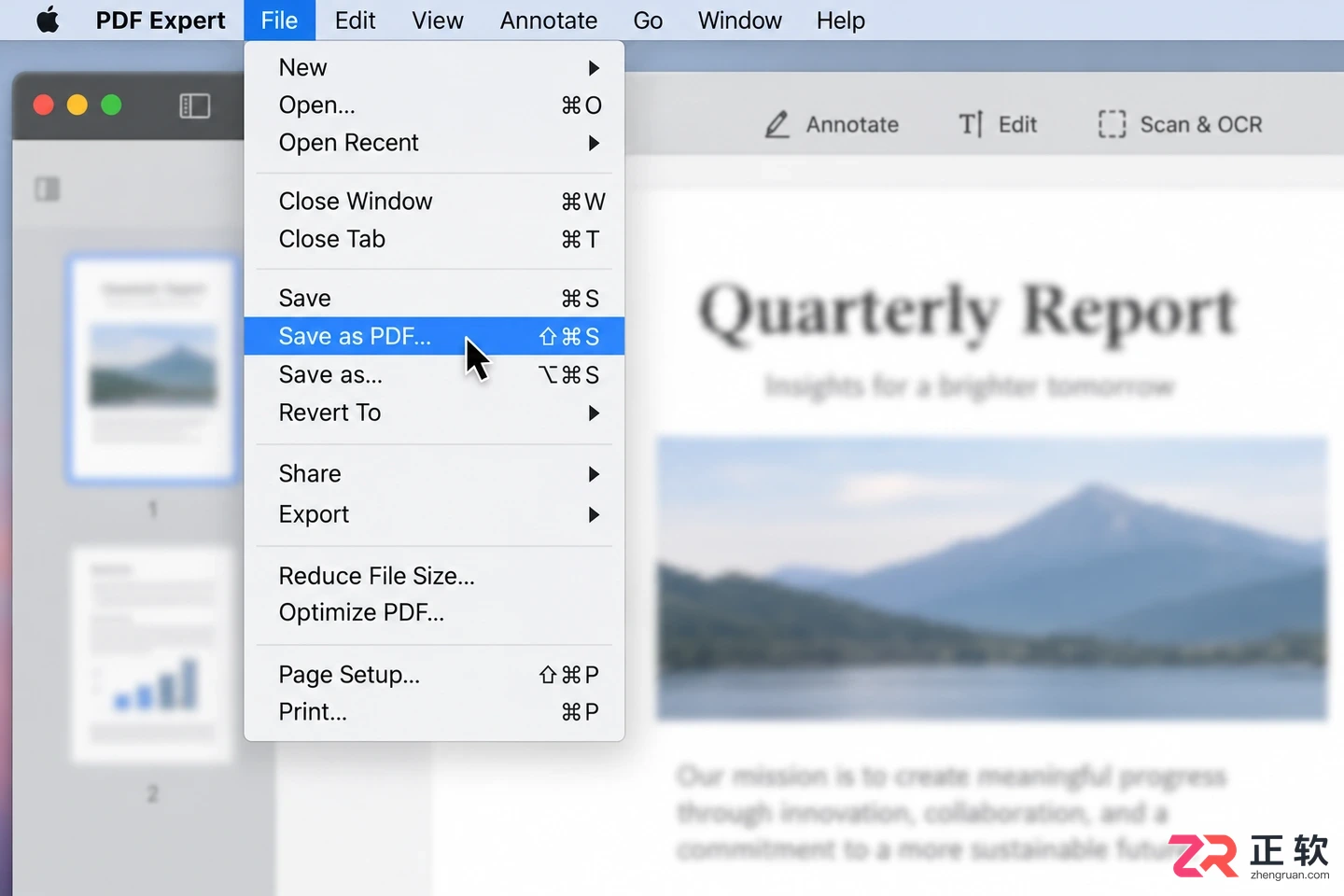The width and height of the screenshot is (1344, 896).
Task: Click the Annotate pencil icon in toolbar
Action: [777, 124]
